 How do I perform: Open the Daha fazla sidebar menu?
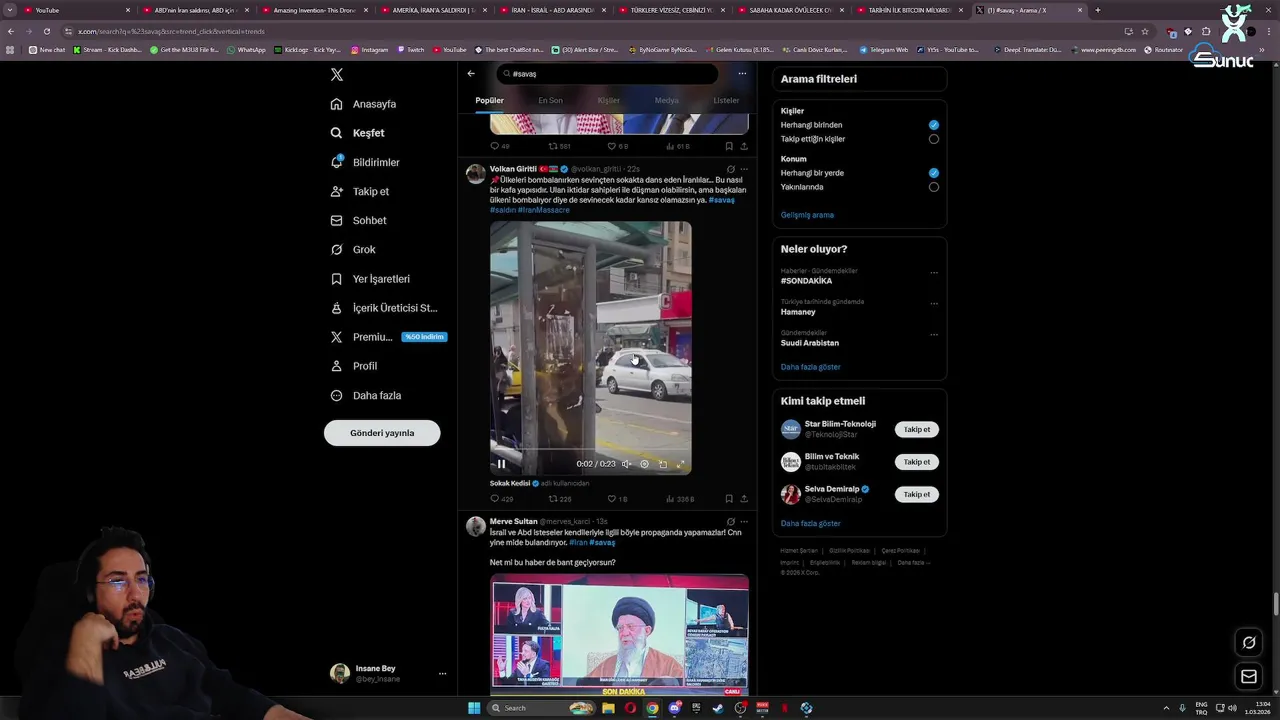tap(367, 395)
